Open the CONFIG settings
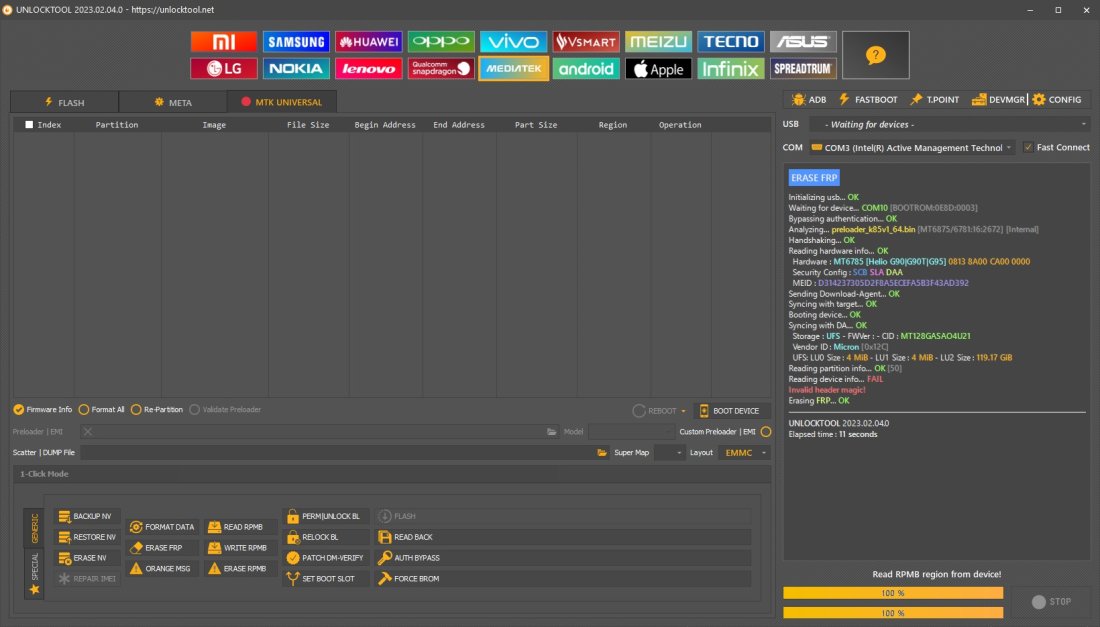Image resolution: width=1100 pixels, height=627 pixels. (x=1057, y=100)
